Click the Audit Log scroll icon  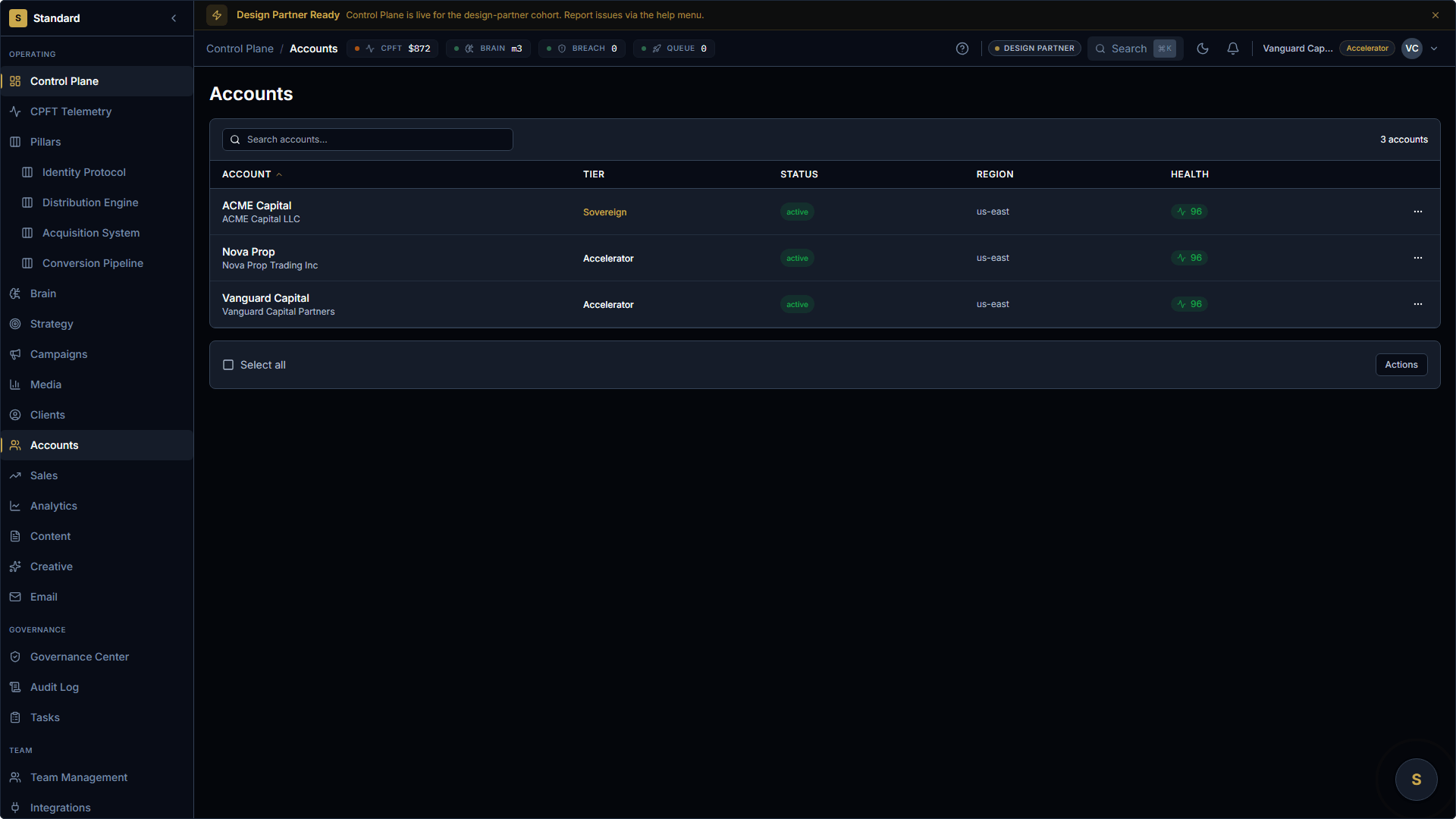coord(15,687)
